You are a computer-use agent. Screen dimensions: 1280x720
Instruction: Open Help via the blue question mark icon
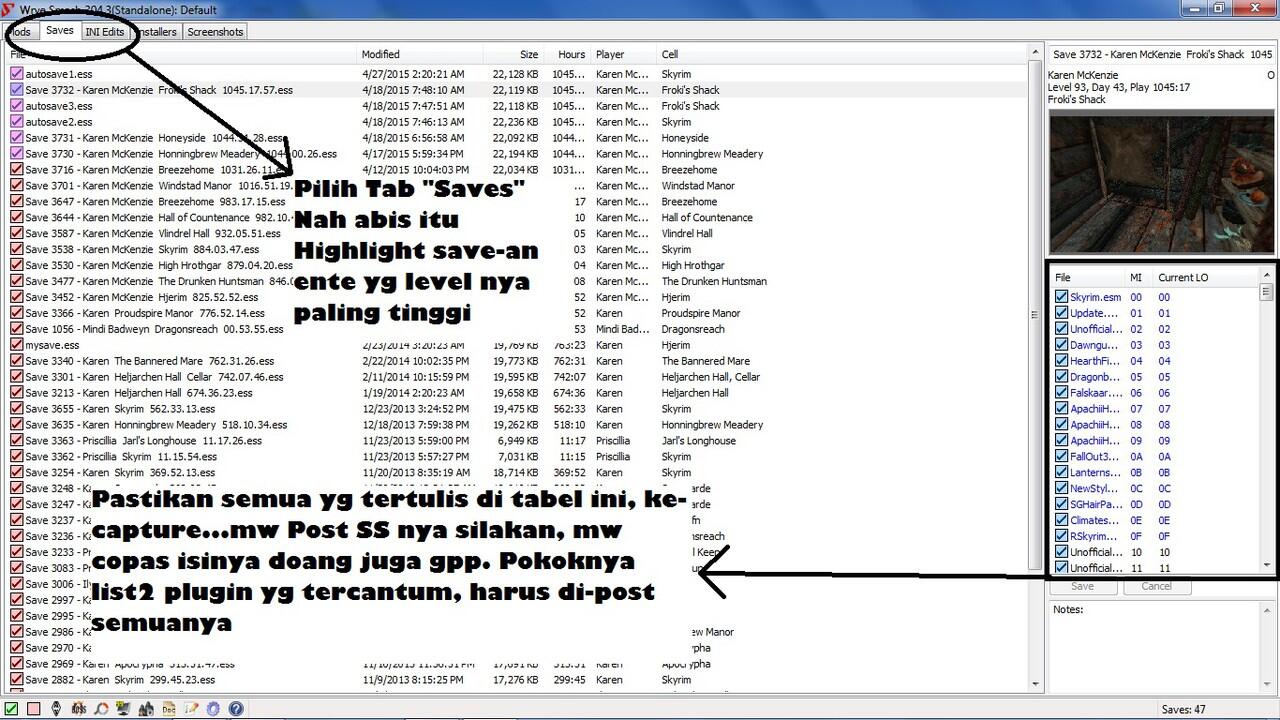click(x=236, y=709)
